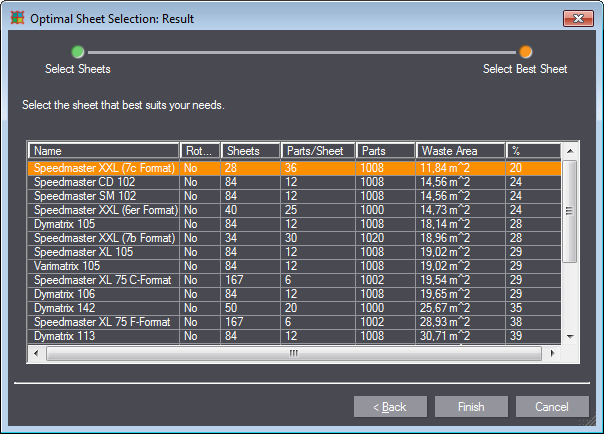Sort by the Sheets column header
Viewport: 604px width, 434px height.
(249, 151)
